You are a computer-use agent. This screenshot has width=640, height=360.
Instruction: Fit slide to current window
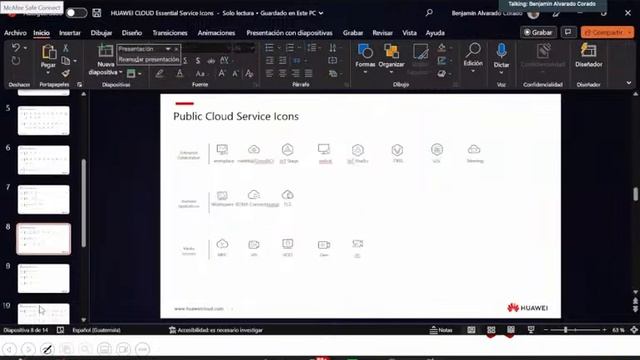pos(634,330)
